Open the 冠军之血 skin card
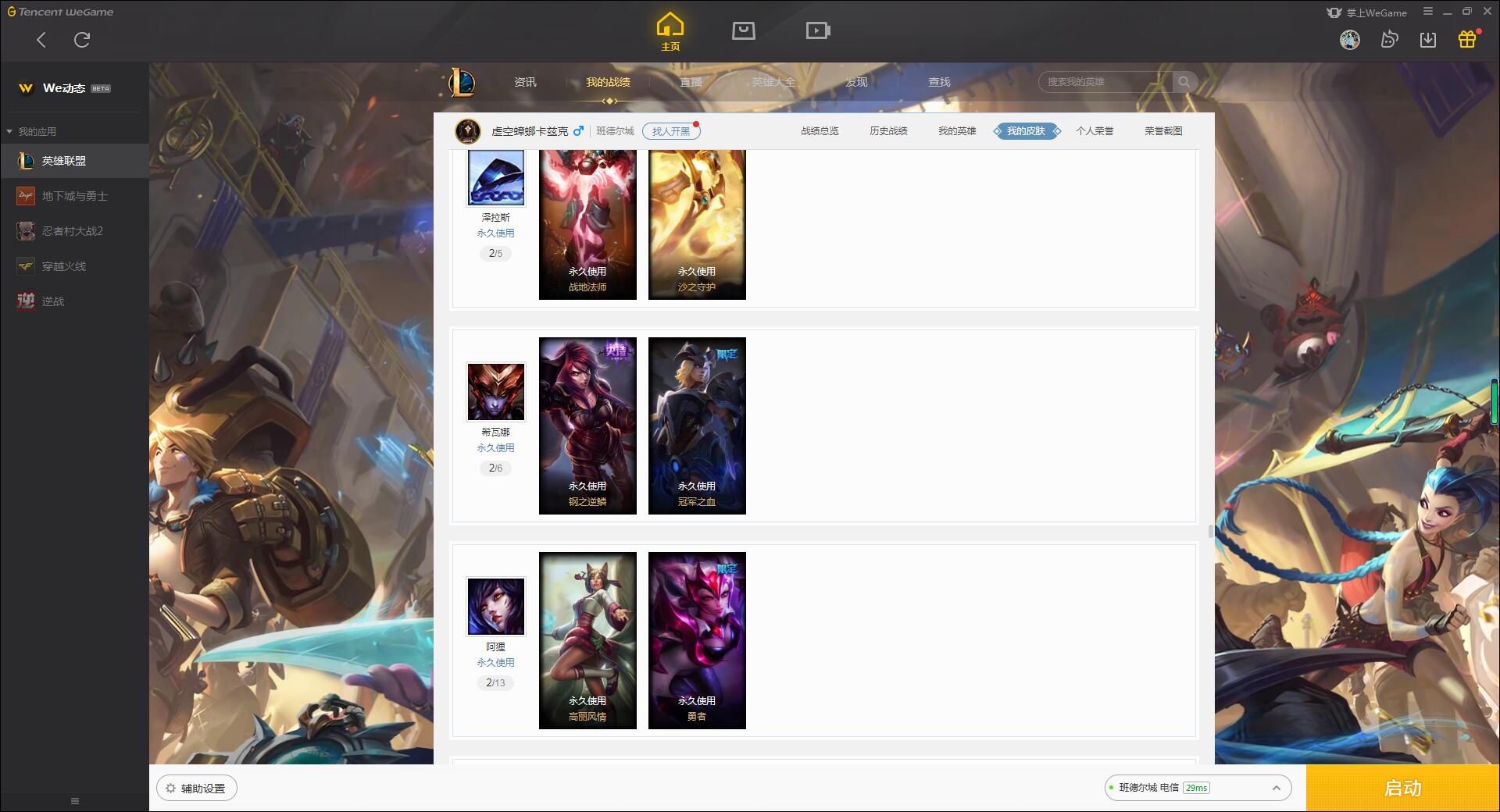The image size is (1500, 812). pyautogui.click(x=697, y=426)
